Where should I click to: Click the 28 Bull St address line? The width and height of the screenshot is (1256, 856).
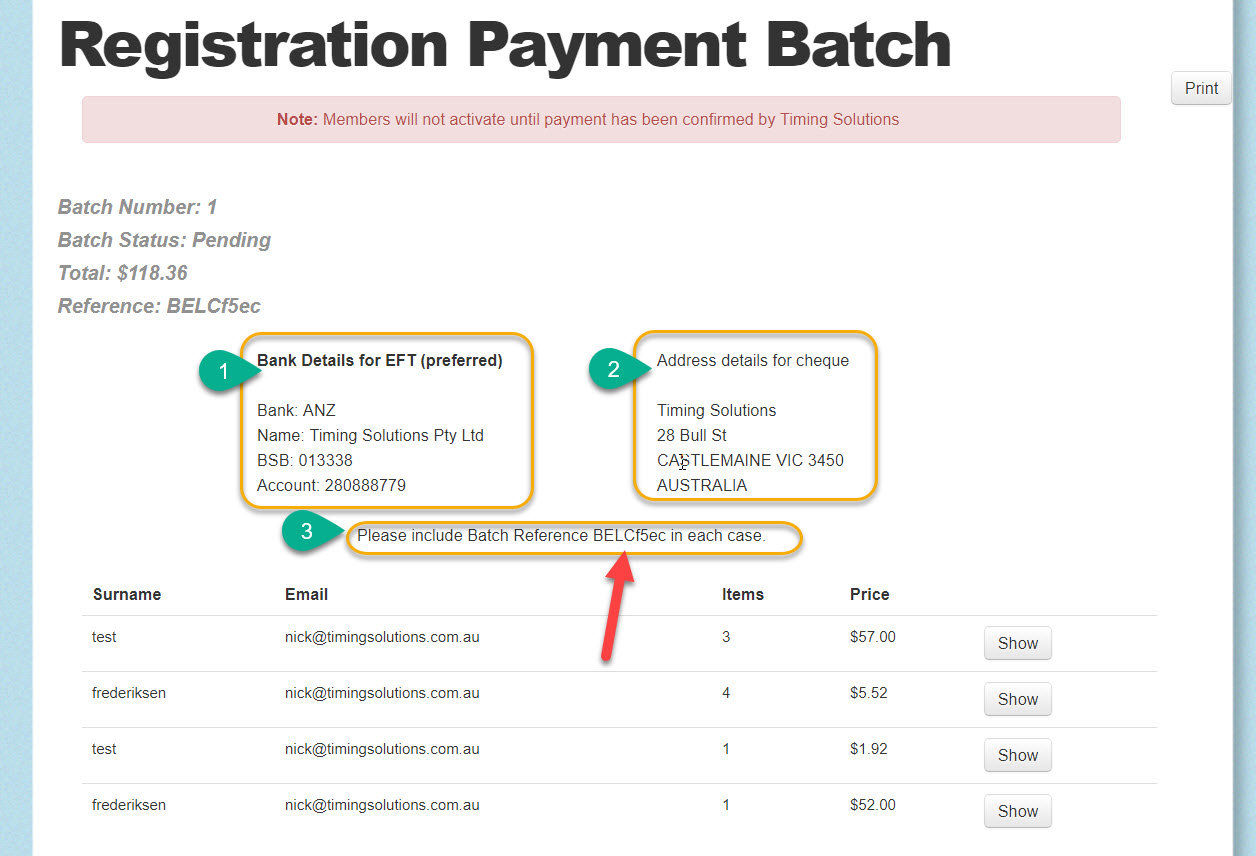[x=692, y=435]
